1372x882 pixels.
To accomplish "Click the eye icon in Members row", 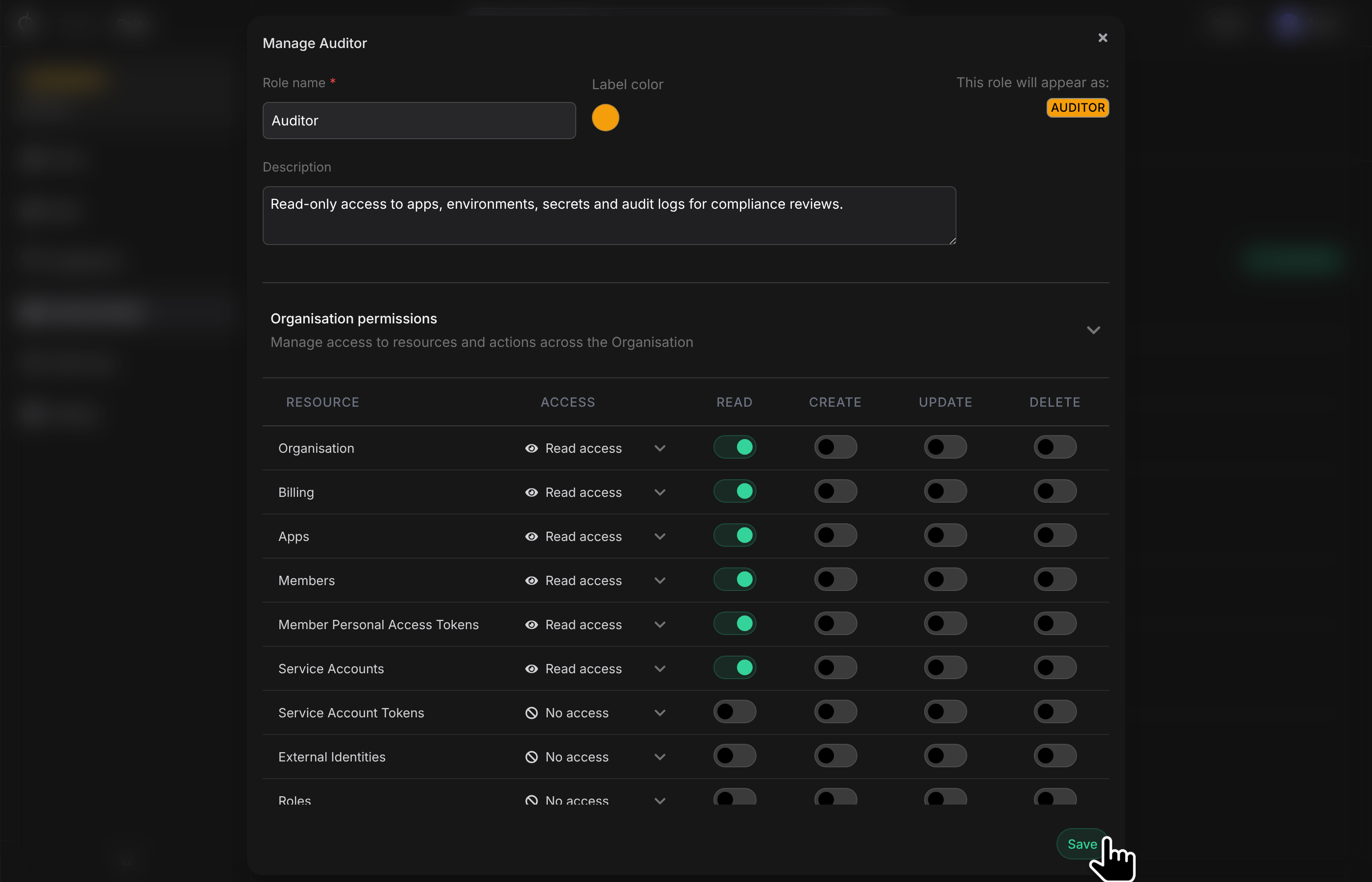I will tap(531, 581).
